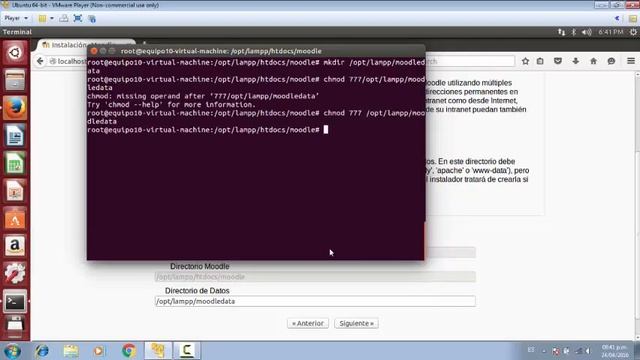Show bookmarks list icon in Firefox toolbar

point(540,61)
